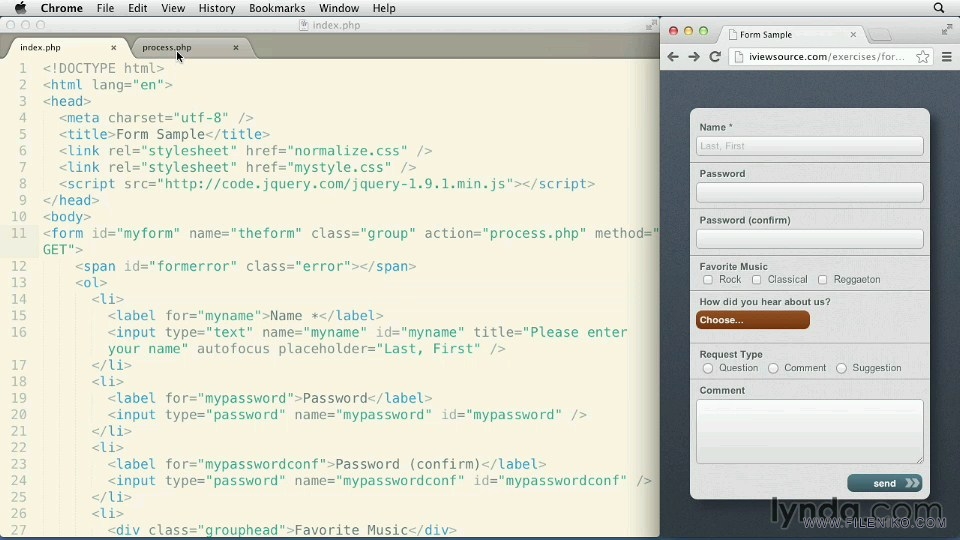Click the jquery-1.9.1.min.js script URL
Viewport: 960px width, 540px height.
point(335,184)
